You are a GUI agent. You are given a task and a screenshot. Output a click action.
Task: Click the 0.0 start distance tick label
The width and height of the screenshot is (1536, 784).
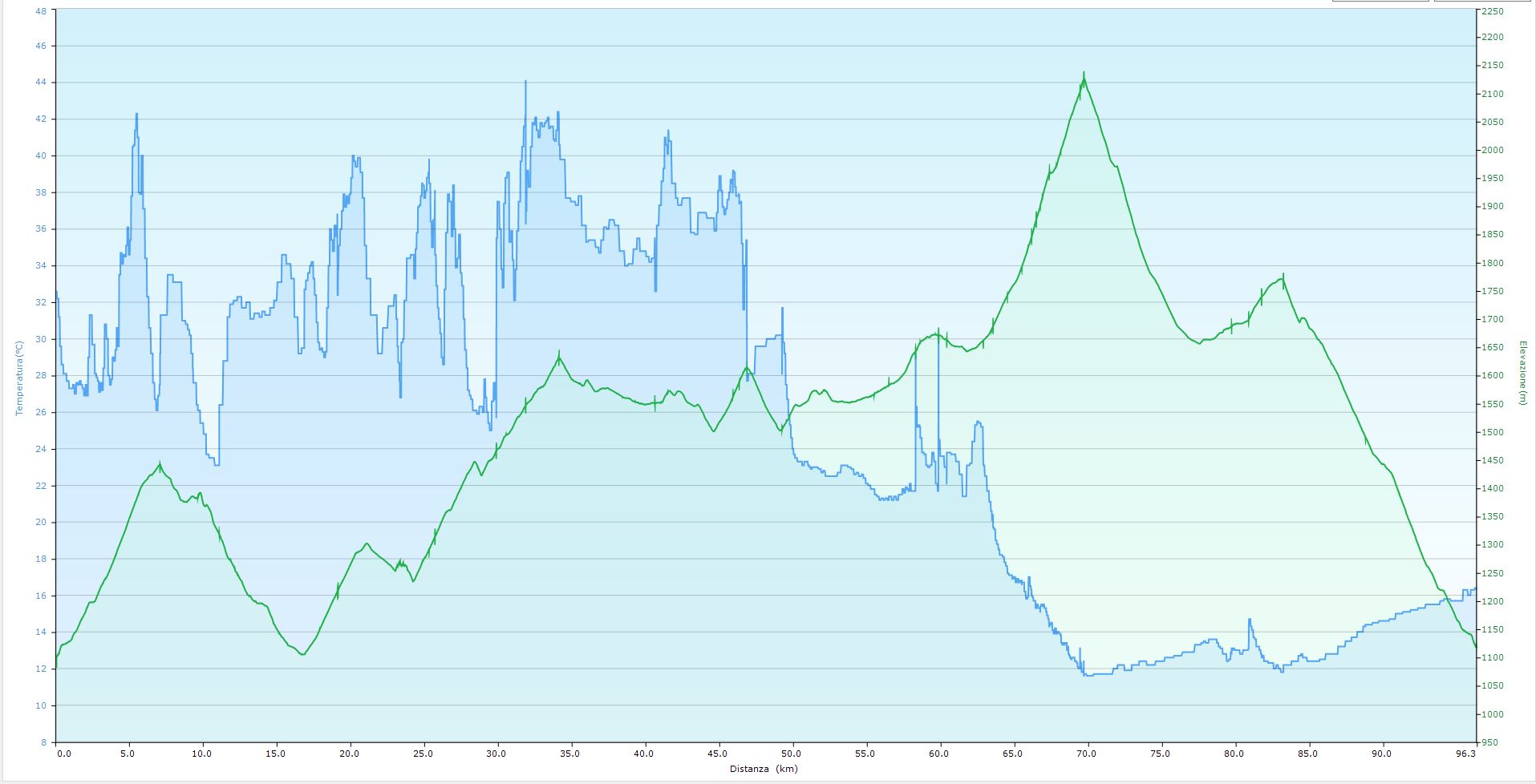[63, 754]
